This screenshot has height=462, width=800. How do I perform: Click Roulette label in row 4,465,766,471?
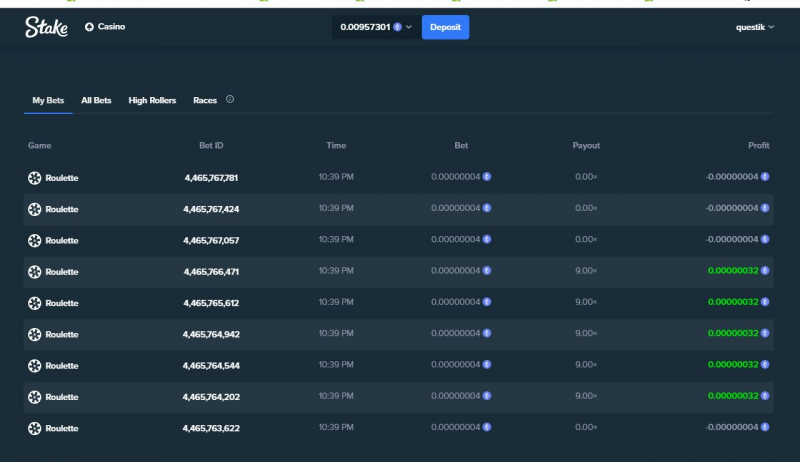[62, 272]
